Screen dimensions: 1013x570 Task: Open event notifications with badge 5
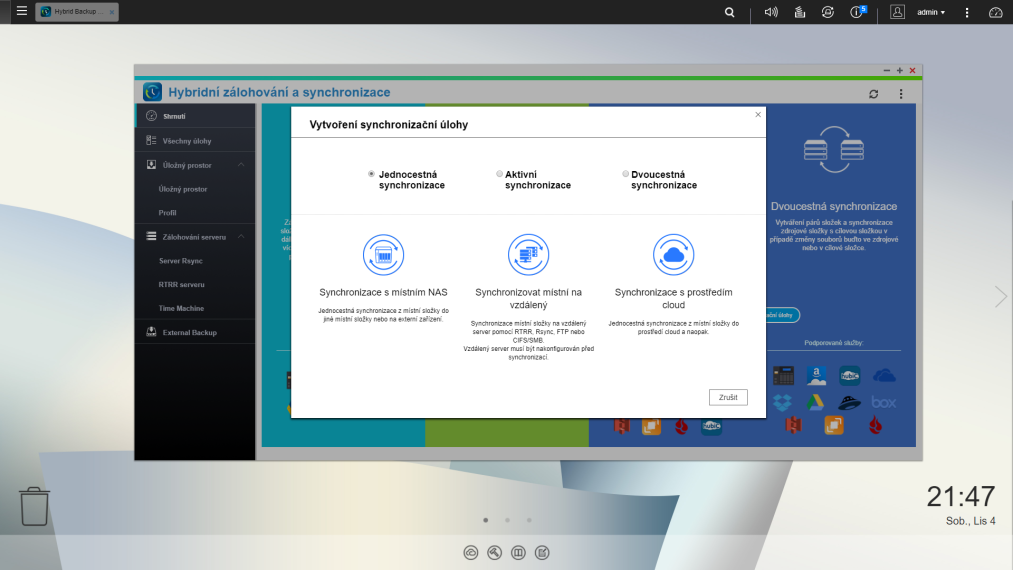tap(857, 12)
